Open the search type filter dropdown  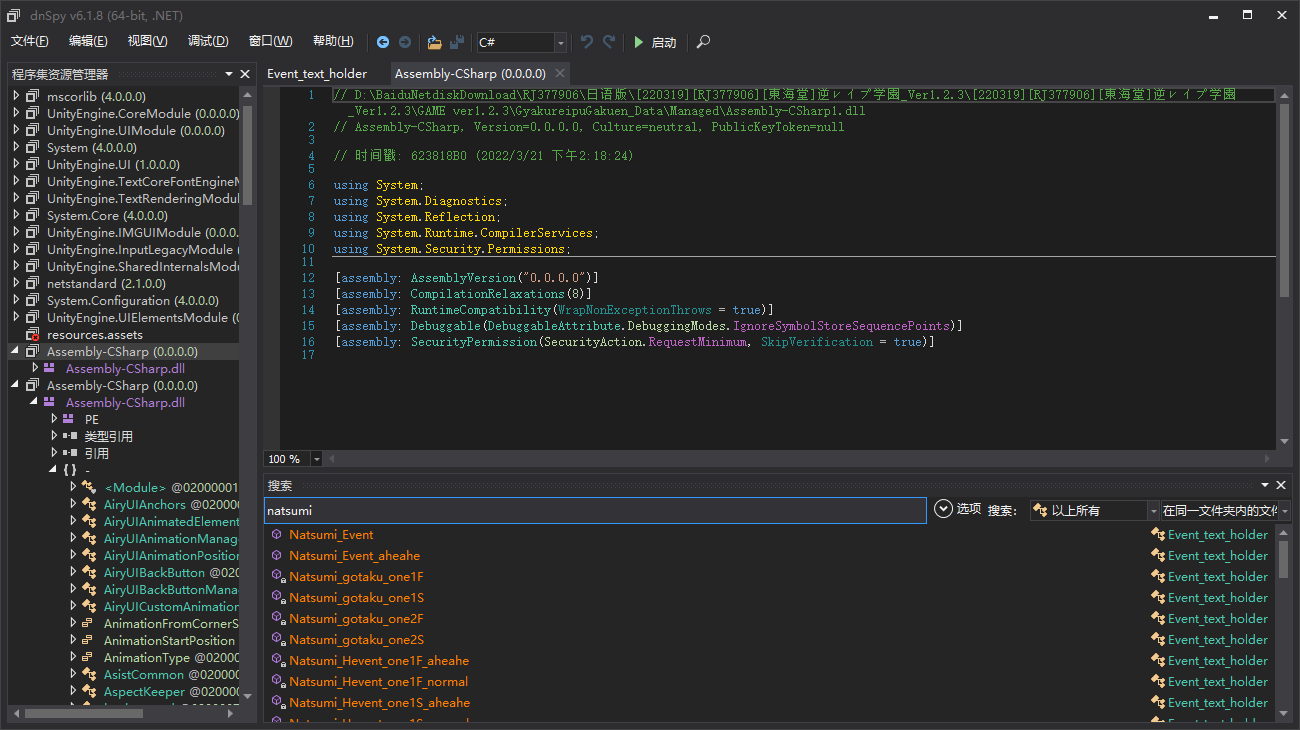click(1152, 511)
